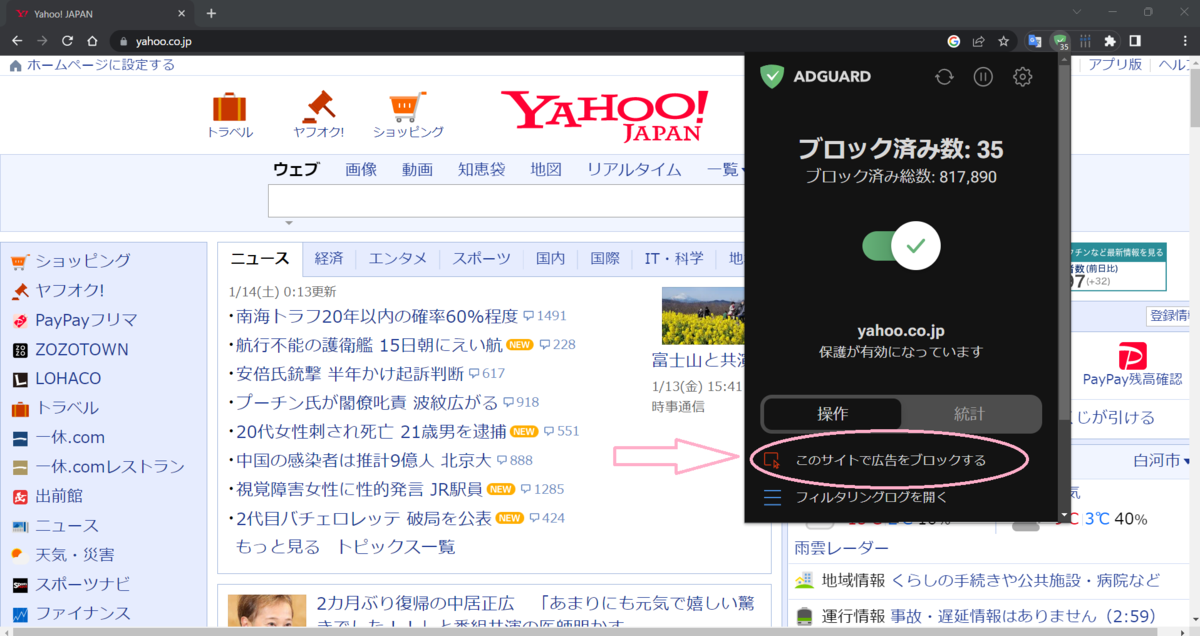The image size is (1200, 636).
Task: Click the browser home icon
Action: tap(92, 41)
